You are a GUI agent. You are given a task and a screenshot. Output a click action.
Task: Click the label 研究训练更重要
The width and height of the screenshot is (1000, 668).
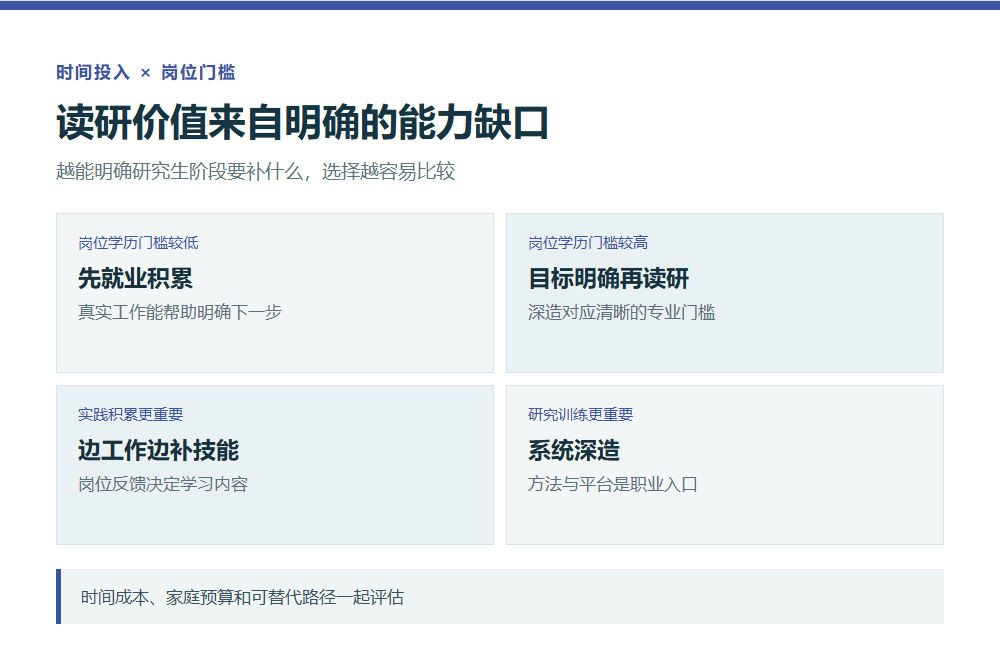581,415
